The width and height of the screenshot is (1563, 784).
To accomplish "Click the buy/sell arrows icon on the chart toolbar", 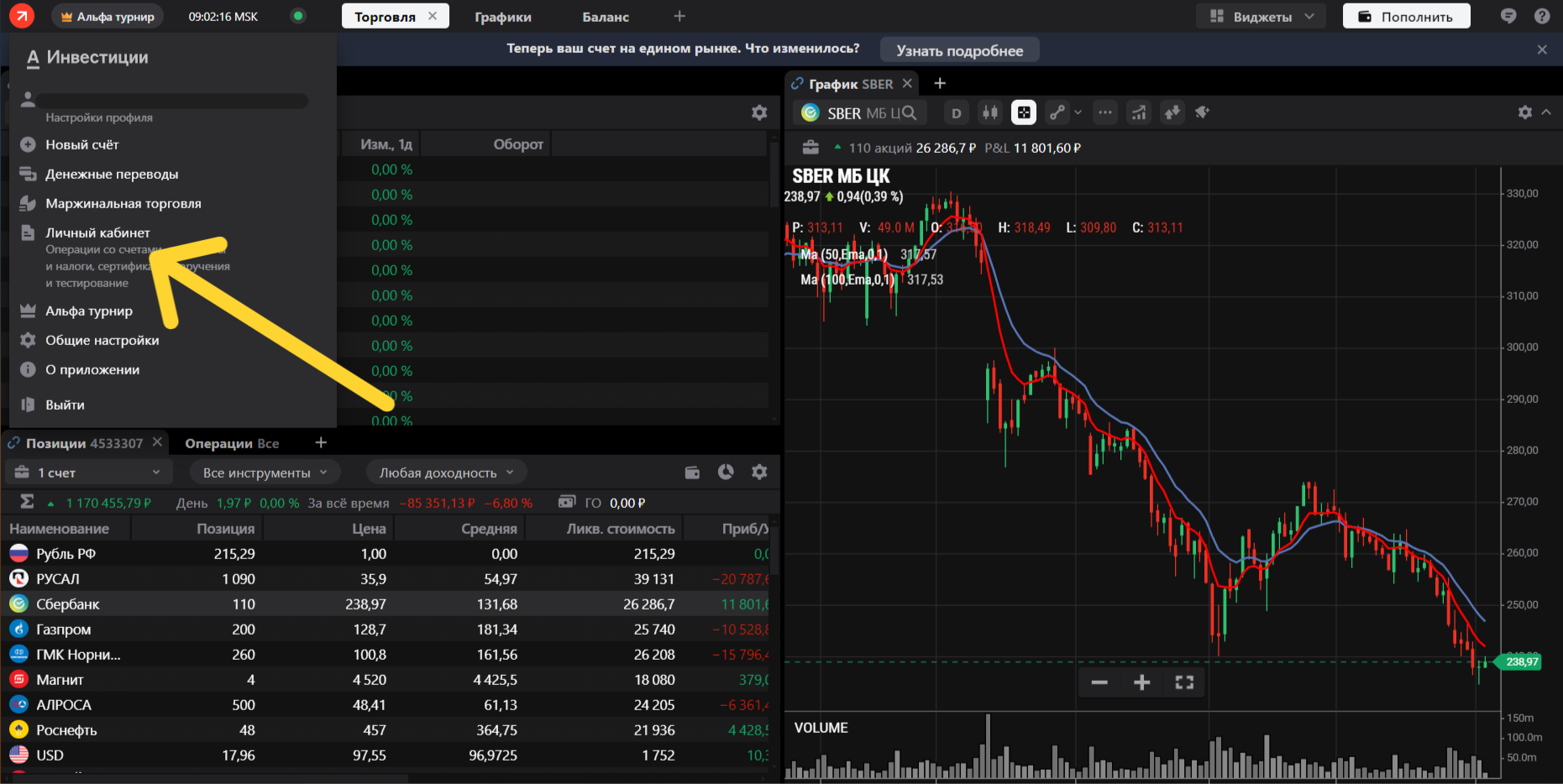I will [1172, 112].
